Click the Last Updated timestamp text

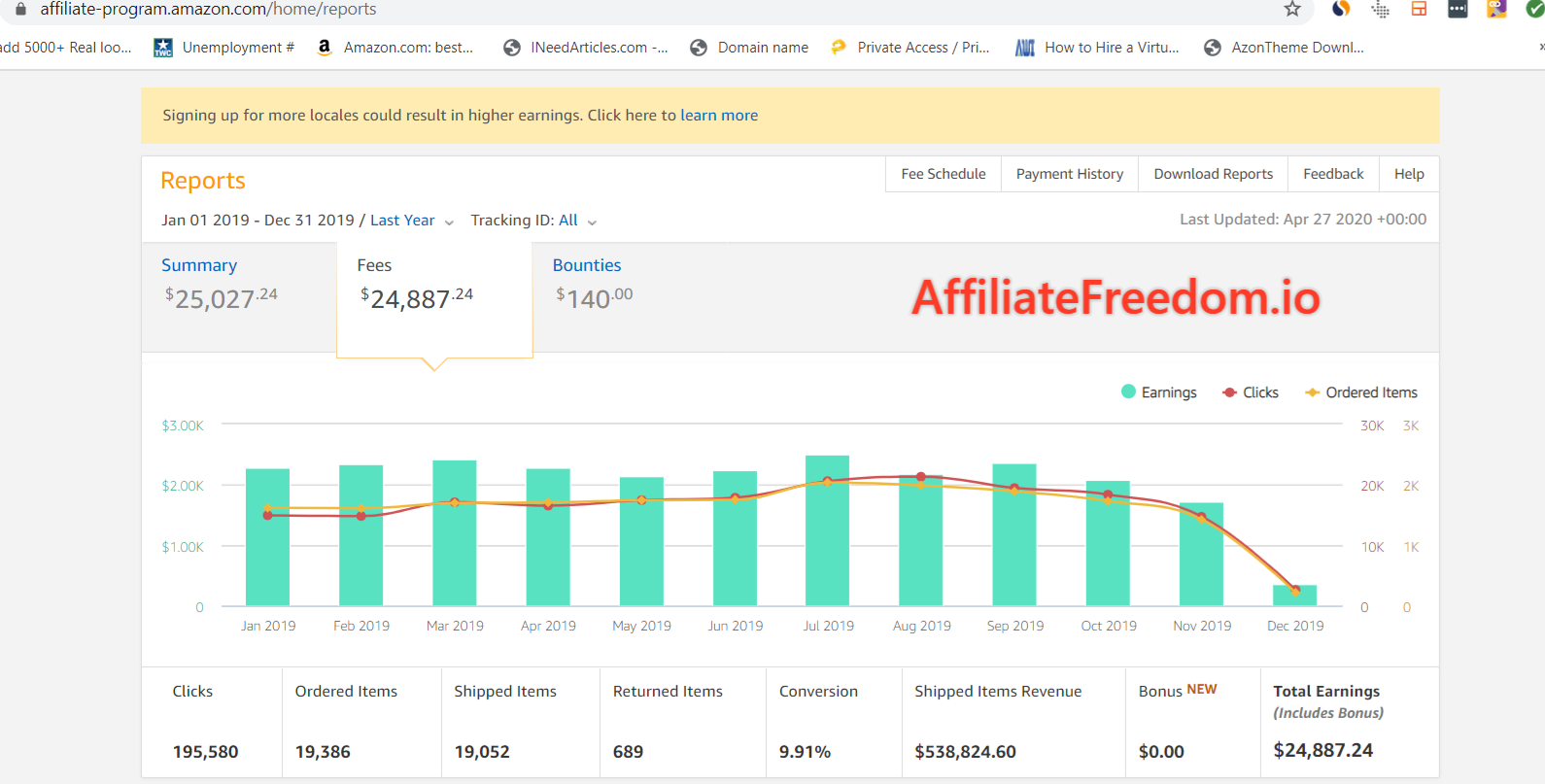[1303, 220]
